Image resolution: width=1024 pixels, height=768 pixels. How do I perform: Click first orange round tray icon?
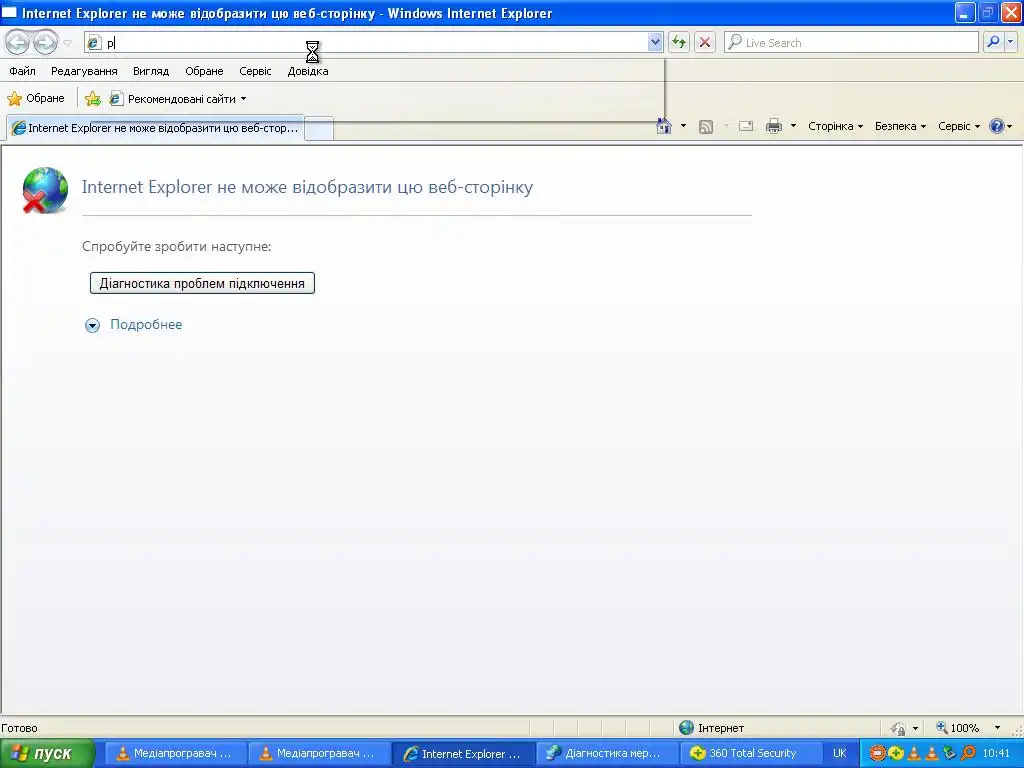point(878,754)
